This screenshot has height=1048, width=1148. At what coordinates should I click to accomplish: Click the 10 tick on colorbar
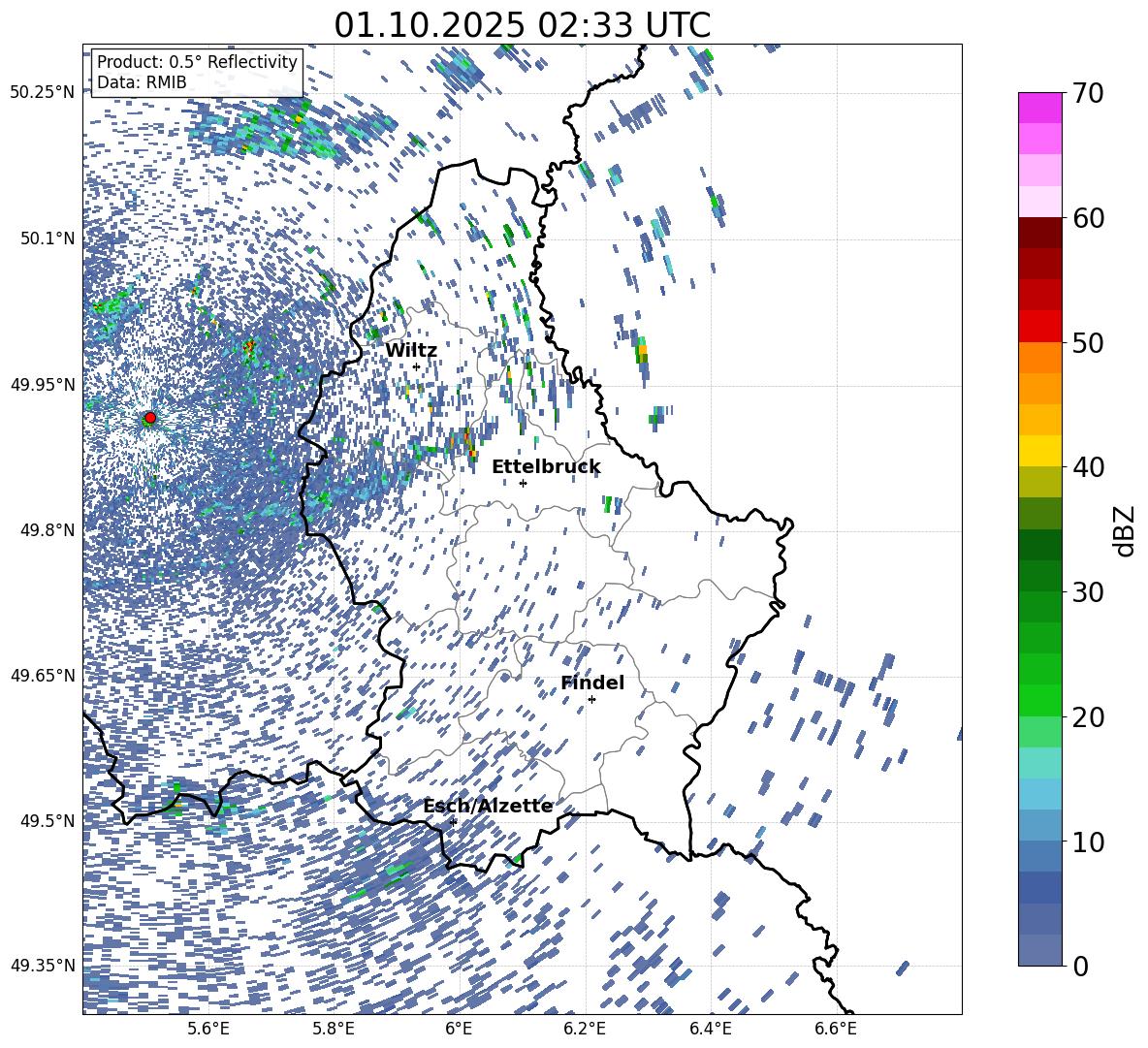click(x=1088, y=842)
